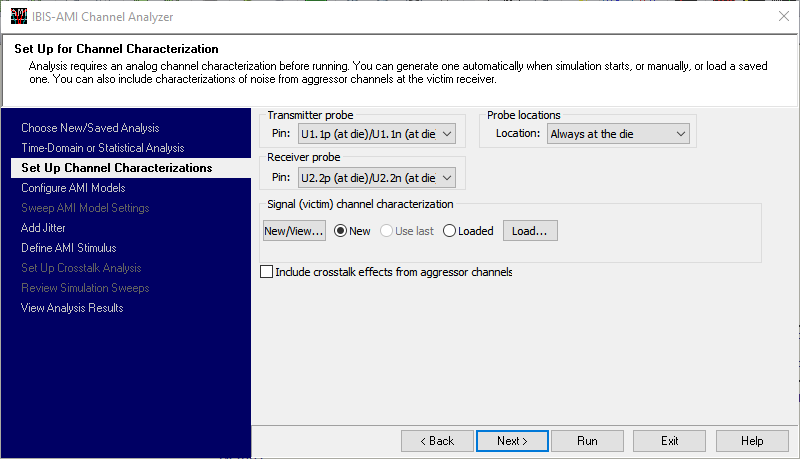The height and width of the screenshot is (459, 800).
Task: Go to Choose New/Saved Analysis step
Action: pyautogui.click(x=90, y=128)
